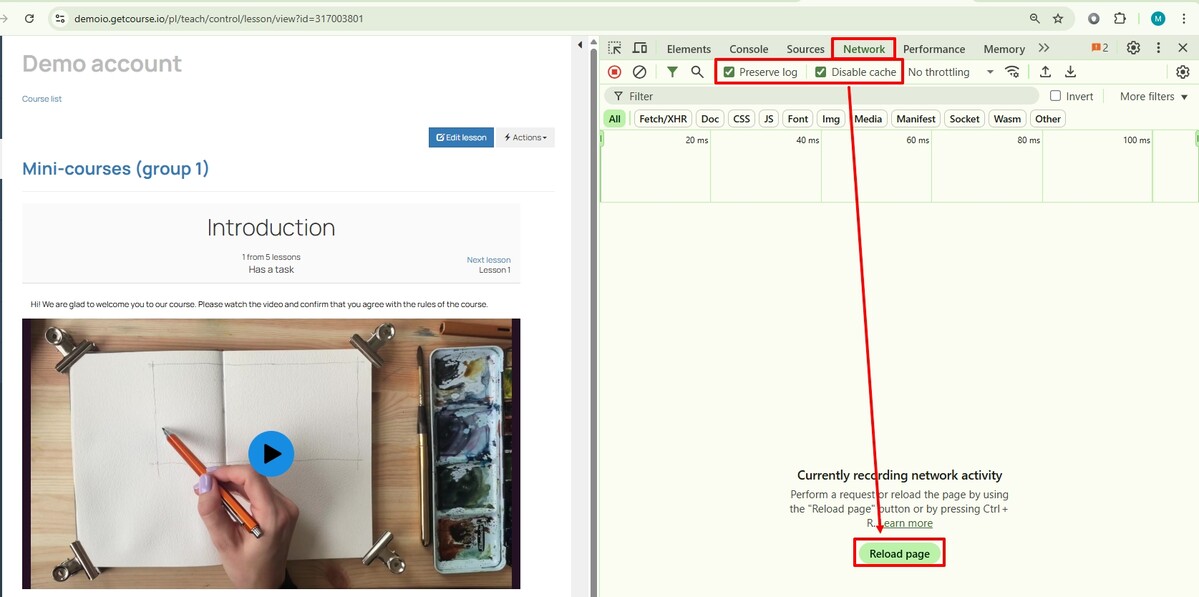Click the export HAR download icon
The height and width of the screenshot is (597, 1199).
pyautogui.click(x=1070, y=72)
